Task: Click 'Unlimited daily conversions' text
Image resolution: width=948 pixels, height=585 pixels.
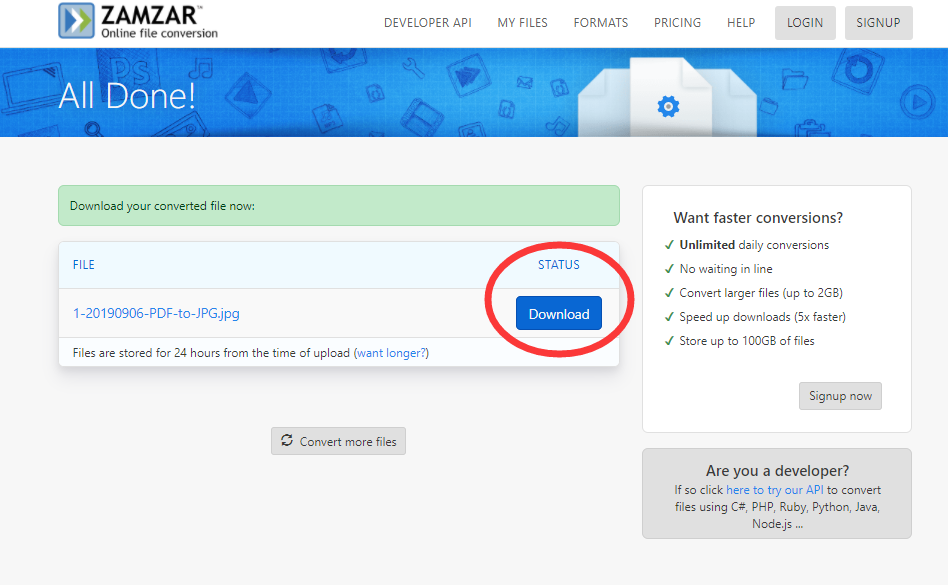Action: click(x=754, y=245)
